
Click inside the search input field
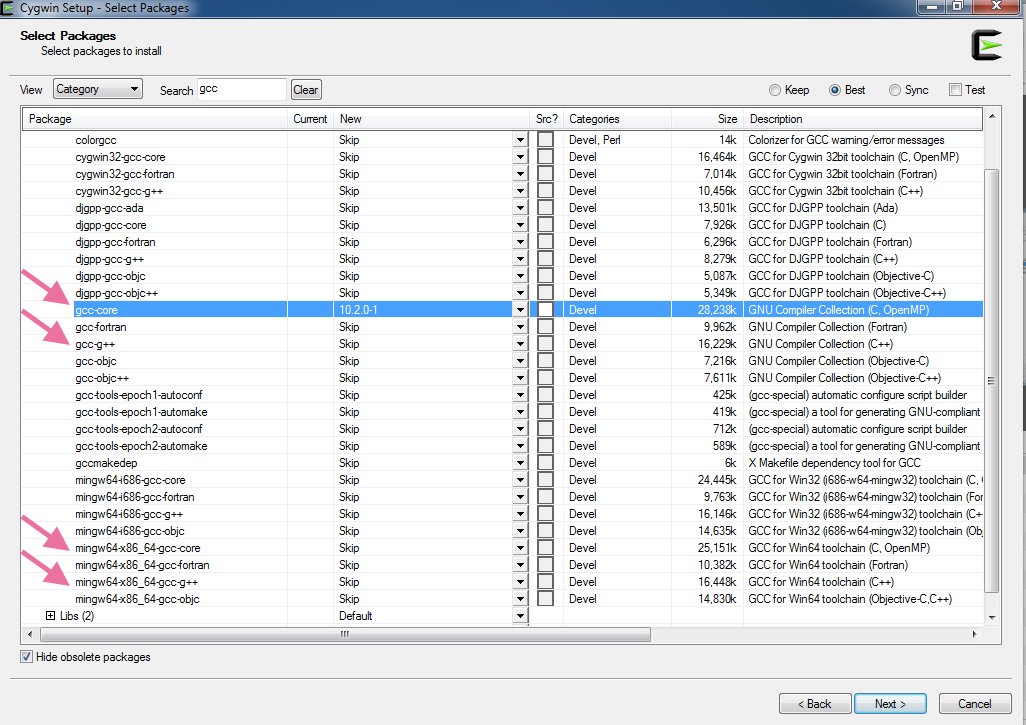(x=242, y=89)
